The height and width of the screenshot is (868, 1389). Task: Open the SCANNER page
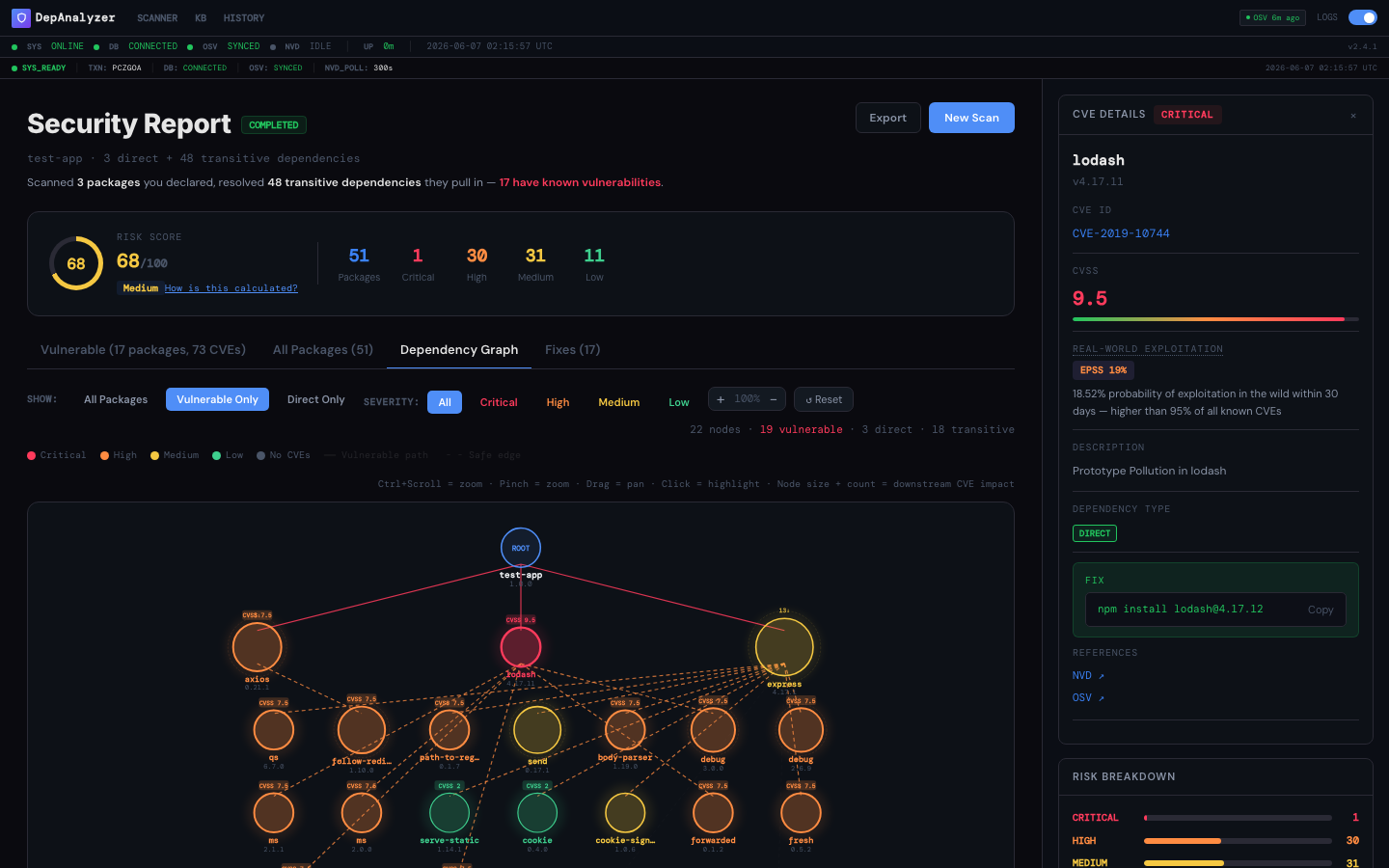click(157, 18)
